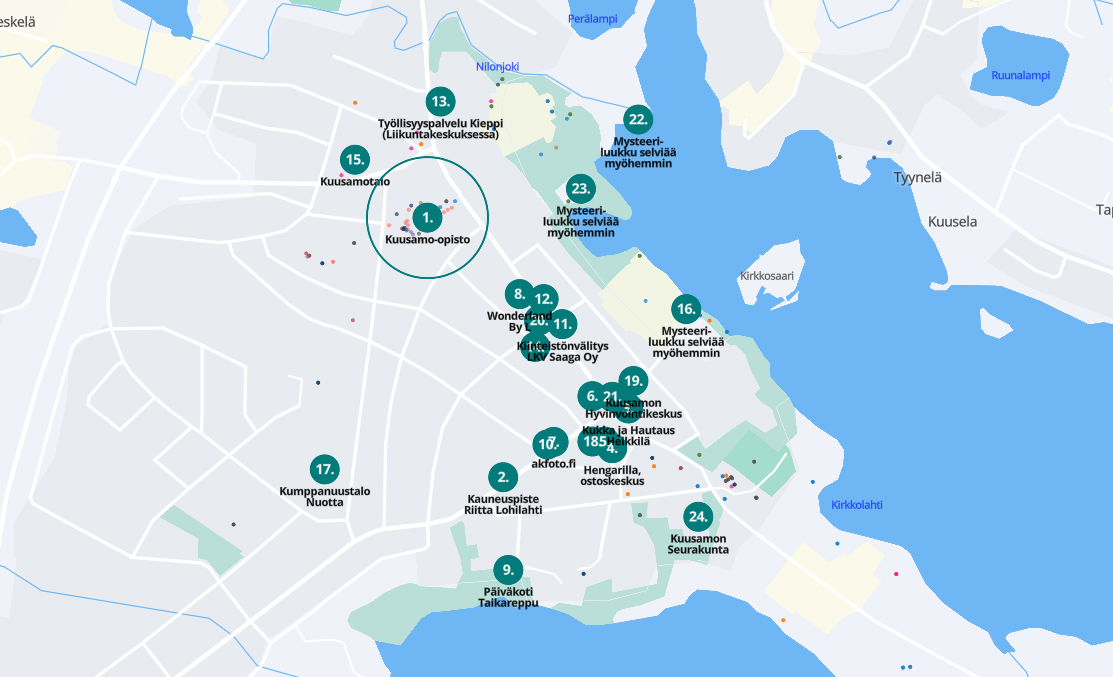Open map marker number 19
The width and height of the screenshot is (1113, 677).
coord(632,381)
